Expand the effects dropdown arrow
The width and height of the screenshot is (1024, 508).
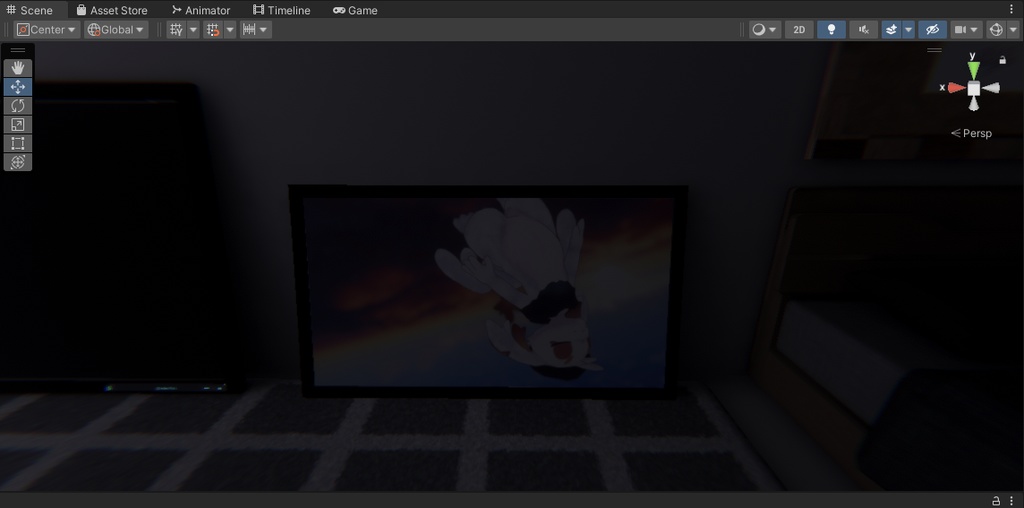[908, 29]
